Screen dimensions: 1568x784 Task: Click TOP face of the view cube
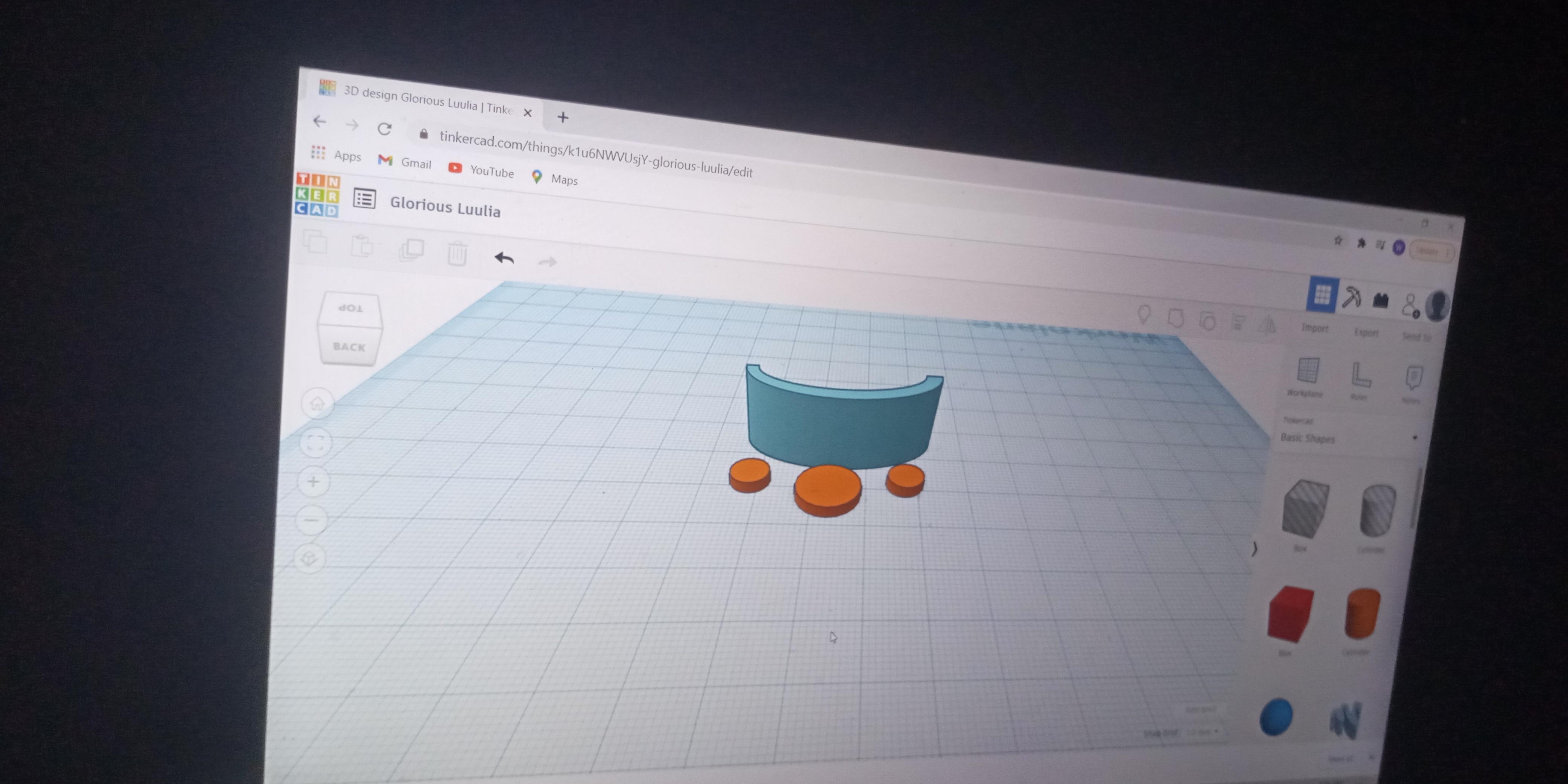pyautogui.click(x=350, y=308)
